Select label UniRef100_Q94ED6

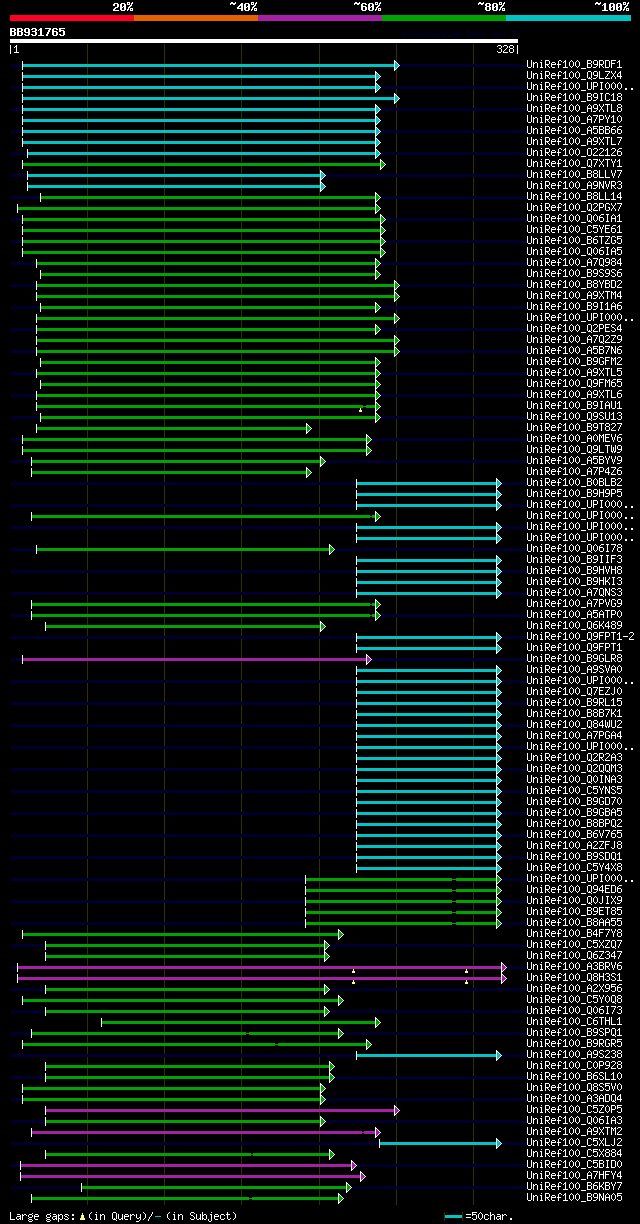(574, 890)
